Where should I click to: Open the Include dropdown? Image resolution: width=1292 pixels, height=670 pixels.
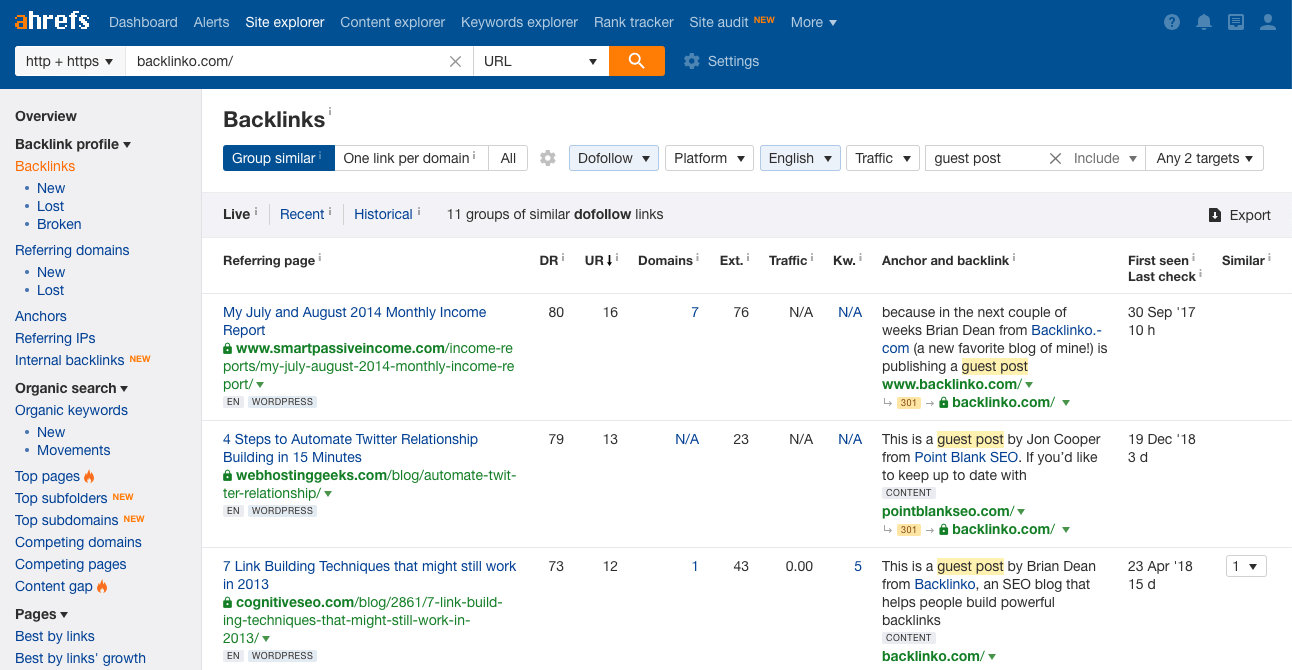(1106, 158)
